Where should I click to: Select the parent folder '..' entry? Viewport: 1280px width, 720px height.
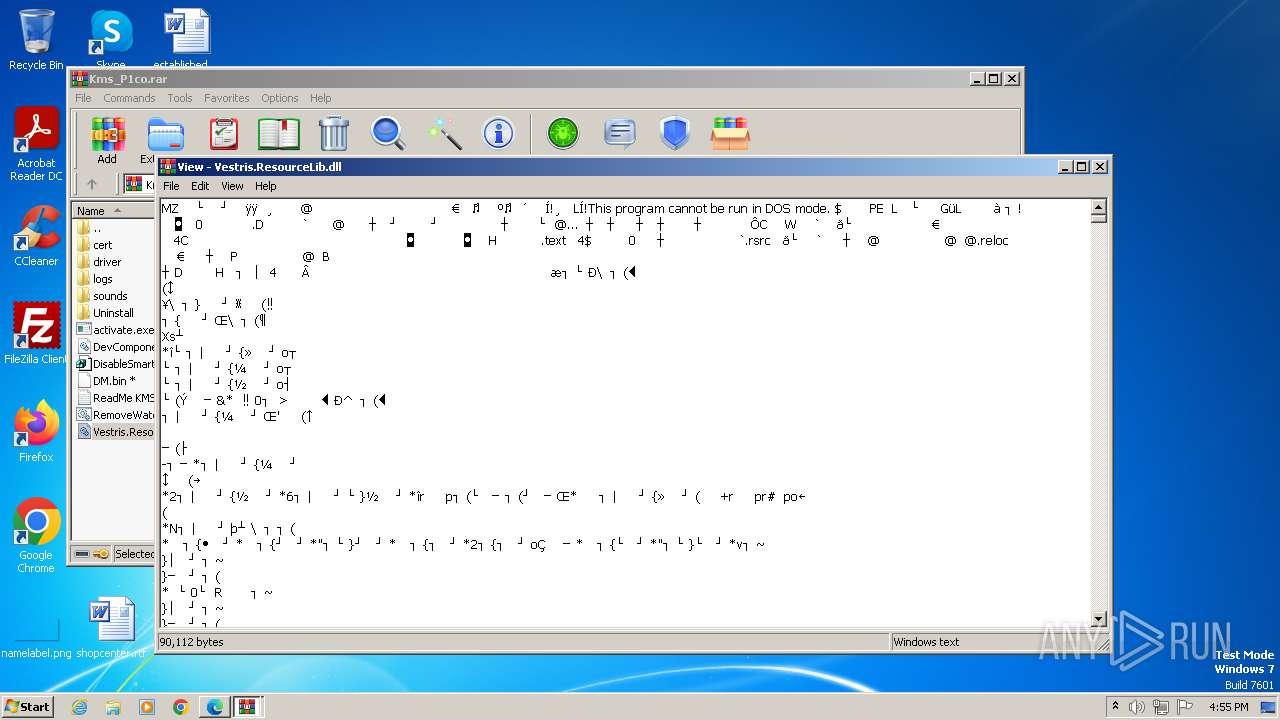pos(97,227)
